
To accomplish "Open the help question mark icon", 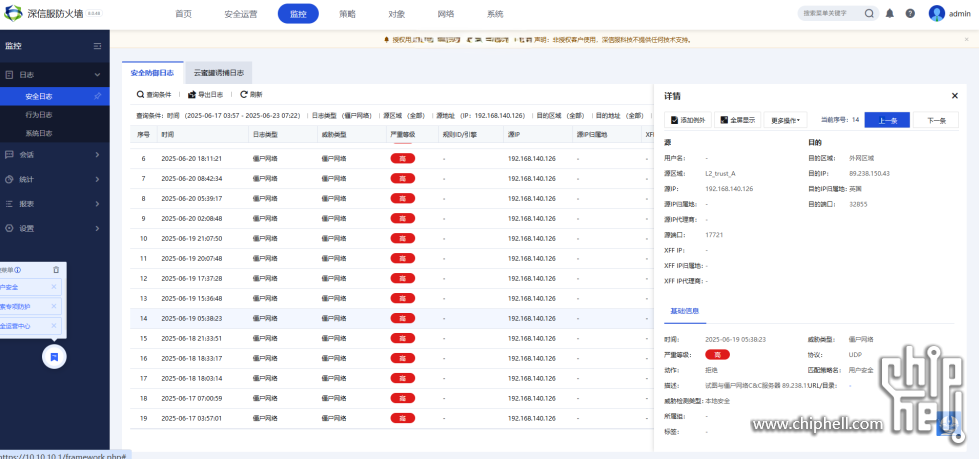I will click(x=910, y=14).
